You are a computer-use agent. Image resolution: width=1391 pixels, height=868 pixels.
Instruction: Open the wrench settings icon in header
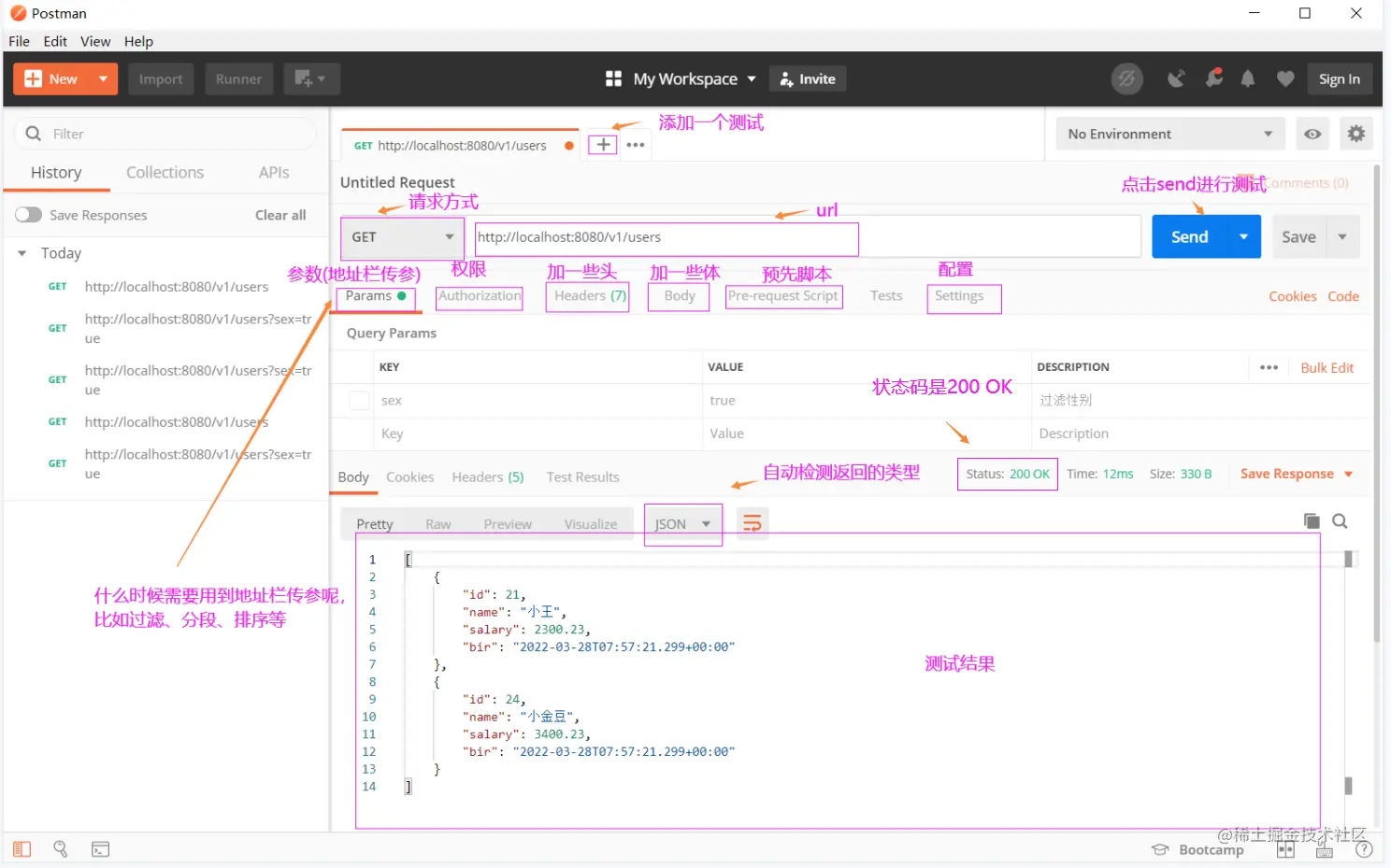(x=1213, y=78)
